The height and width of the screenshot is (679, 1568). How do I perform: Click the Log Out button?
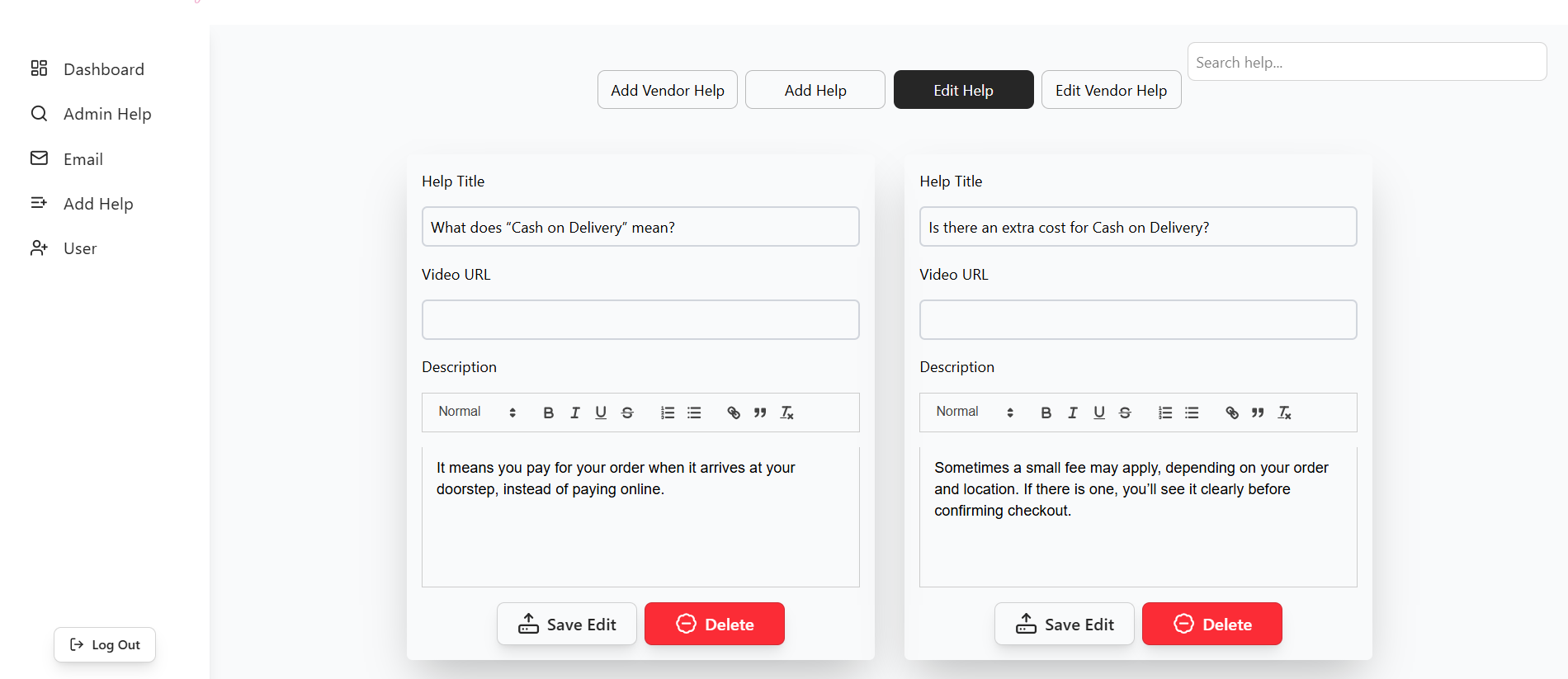coord(105,644)
